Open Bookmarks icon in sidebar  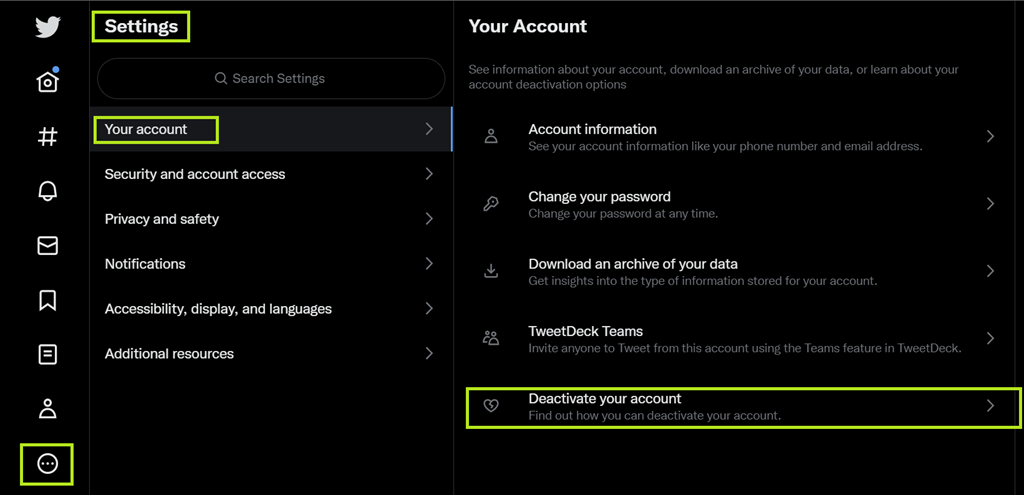tap(47, 300)
